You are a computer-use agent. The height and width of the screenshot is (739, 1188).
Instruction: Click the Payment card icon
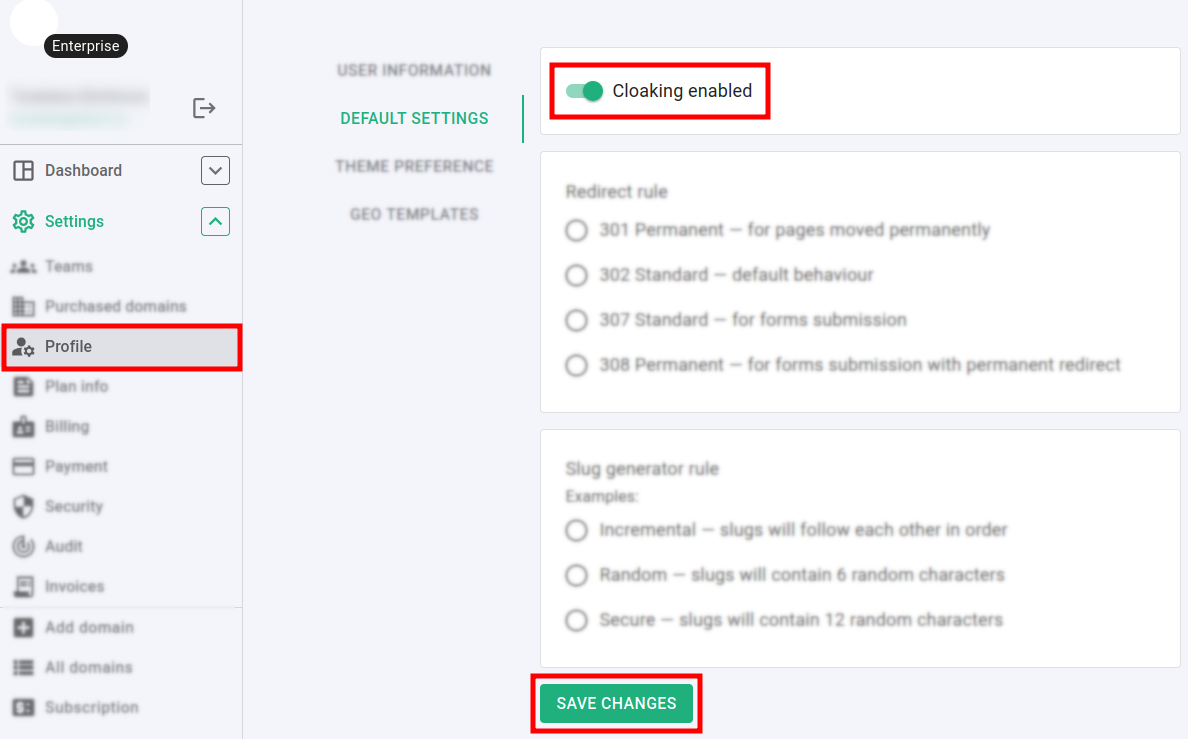coord(23,467)
